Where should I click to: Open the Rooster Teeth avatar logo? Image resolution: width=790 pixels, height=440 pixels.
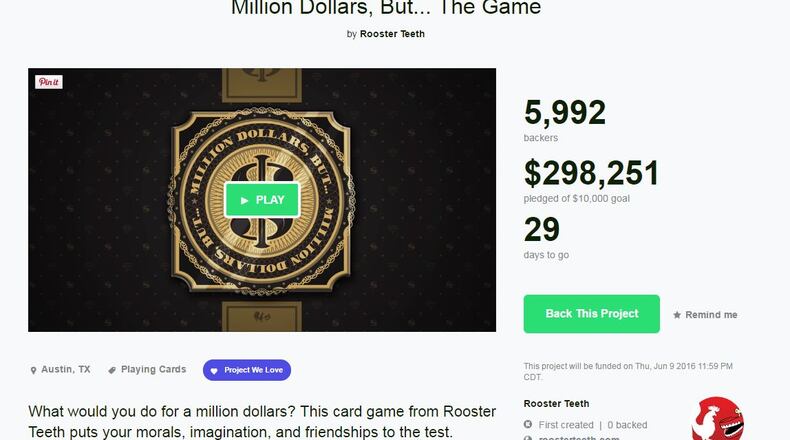tap(718, 420)
